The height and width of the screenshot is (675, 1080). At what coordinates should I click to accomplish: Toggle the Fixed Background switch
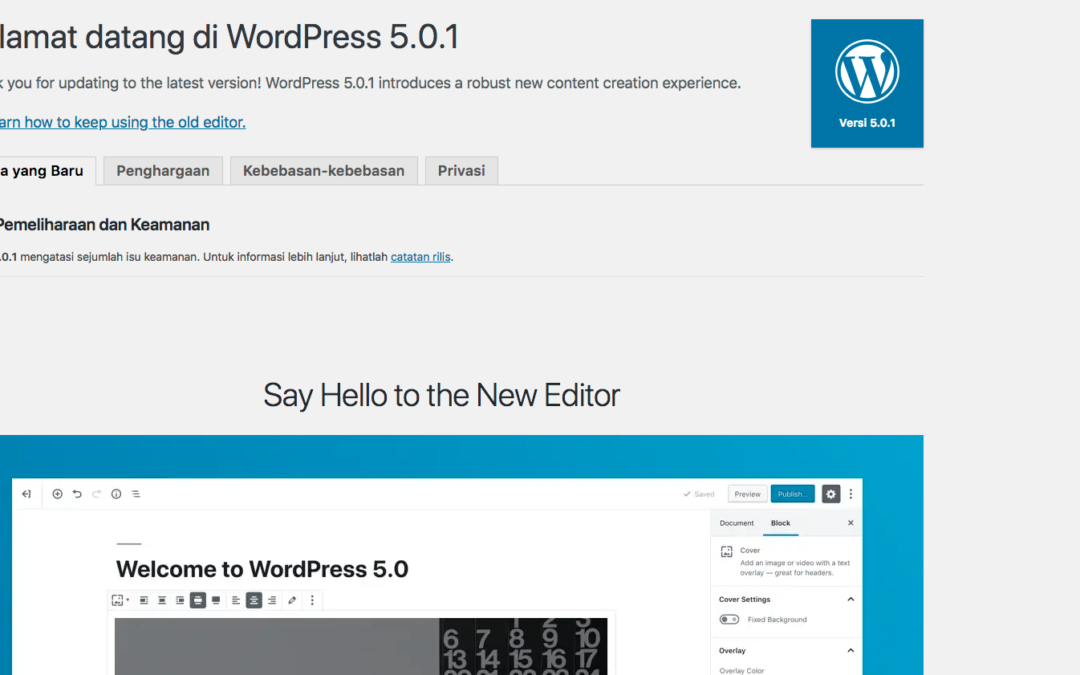pyautogui.click(x=729, y=619)
